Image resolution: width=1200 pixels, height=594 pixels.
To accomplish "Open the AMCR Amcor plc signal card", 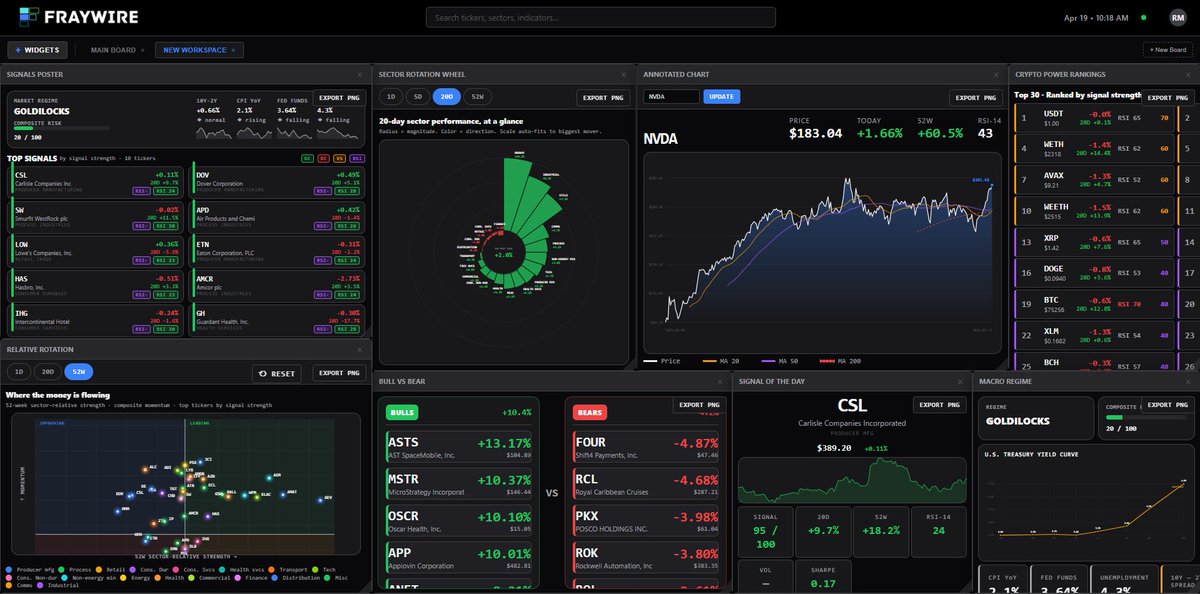I will point(276,285).
